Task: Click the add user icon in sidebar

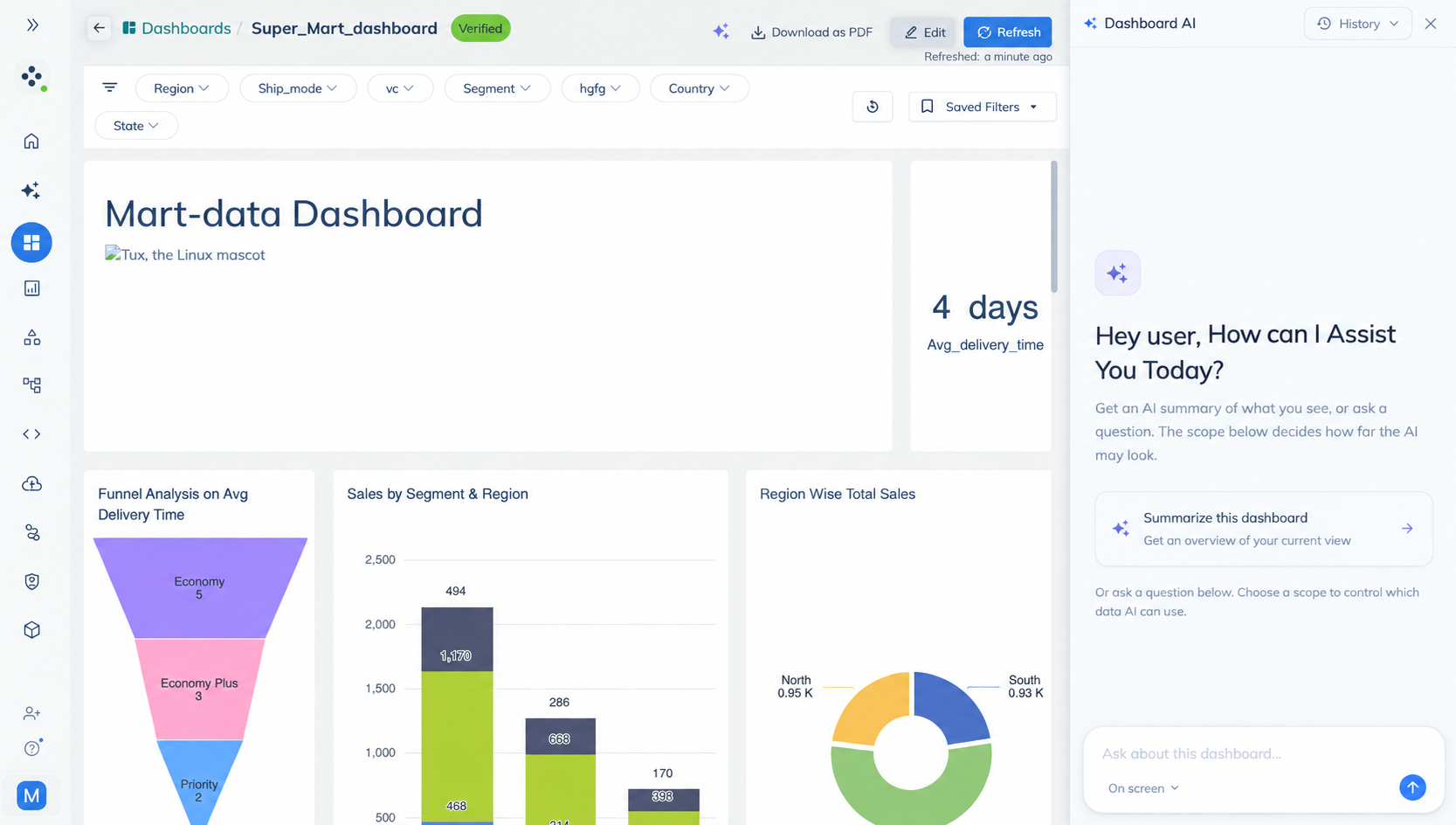Action: click(x=31, y=713)
